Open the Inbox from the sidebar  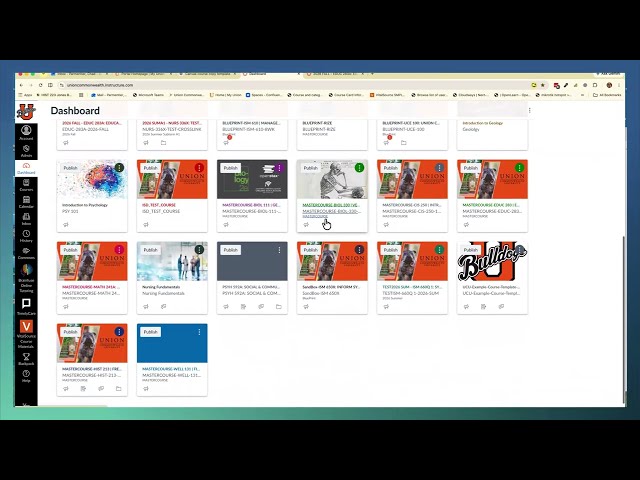(x=26, y=219)
